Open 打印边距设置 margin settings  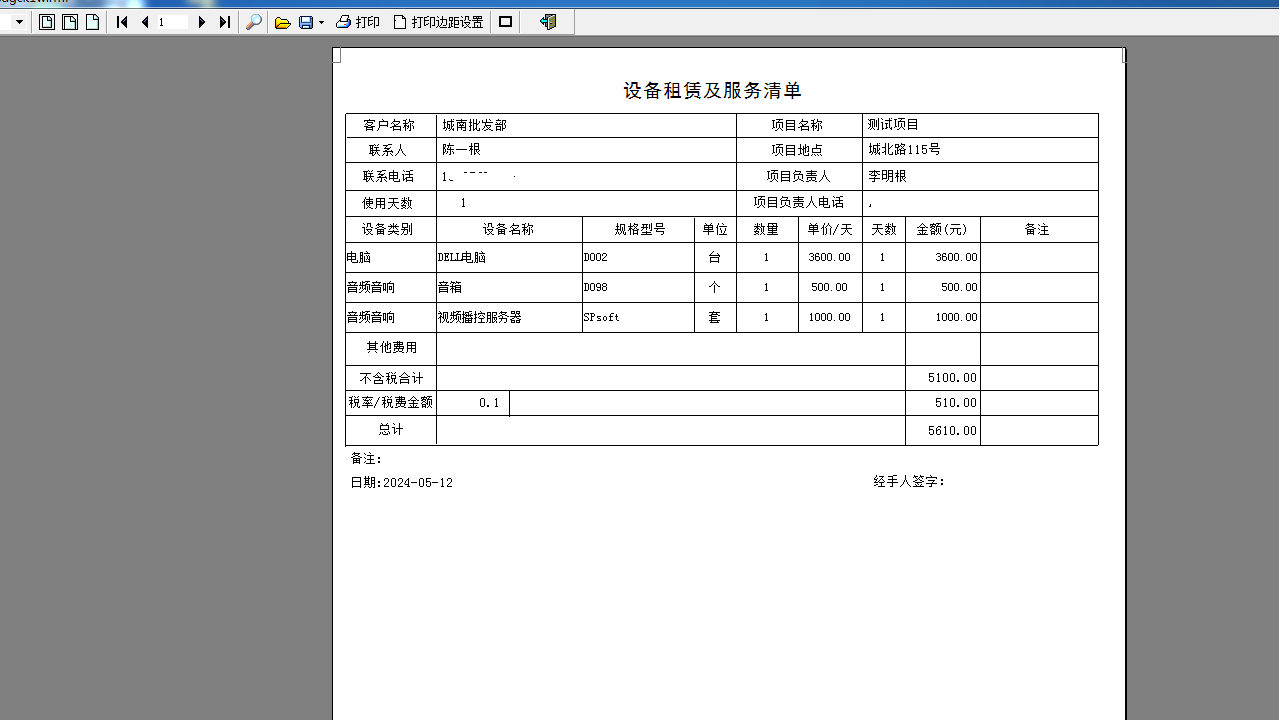point(437,22)
